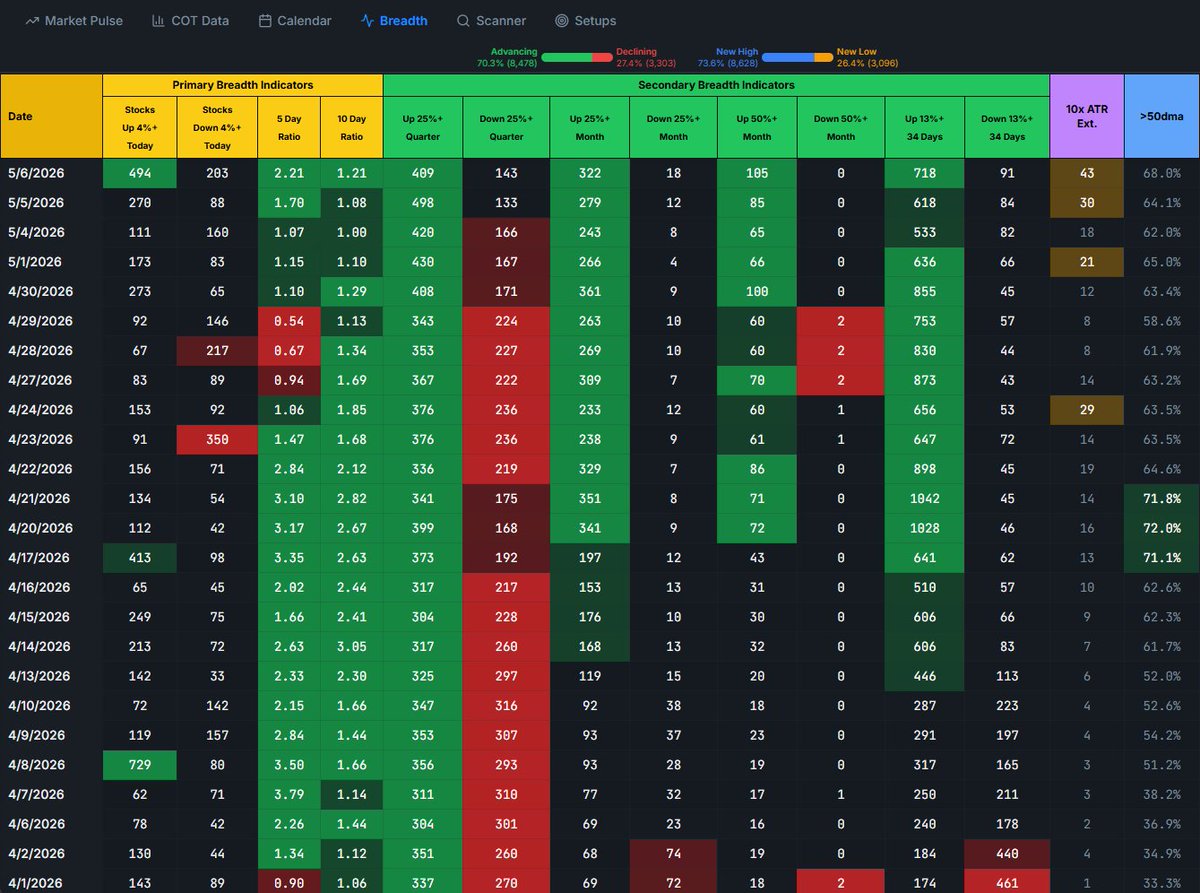Click the 68.0% cell for 5/6/2026

(x=1162, y=173)
